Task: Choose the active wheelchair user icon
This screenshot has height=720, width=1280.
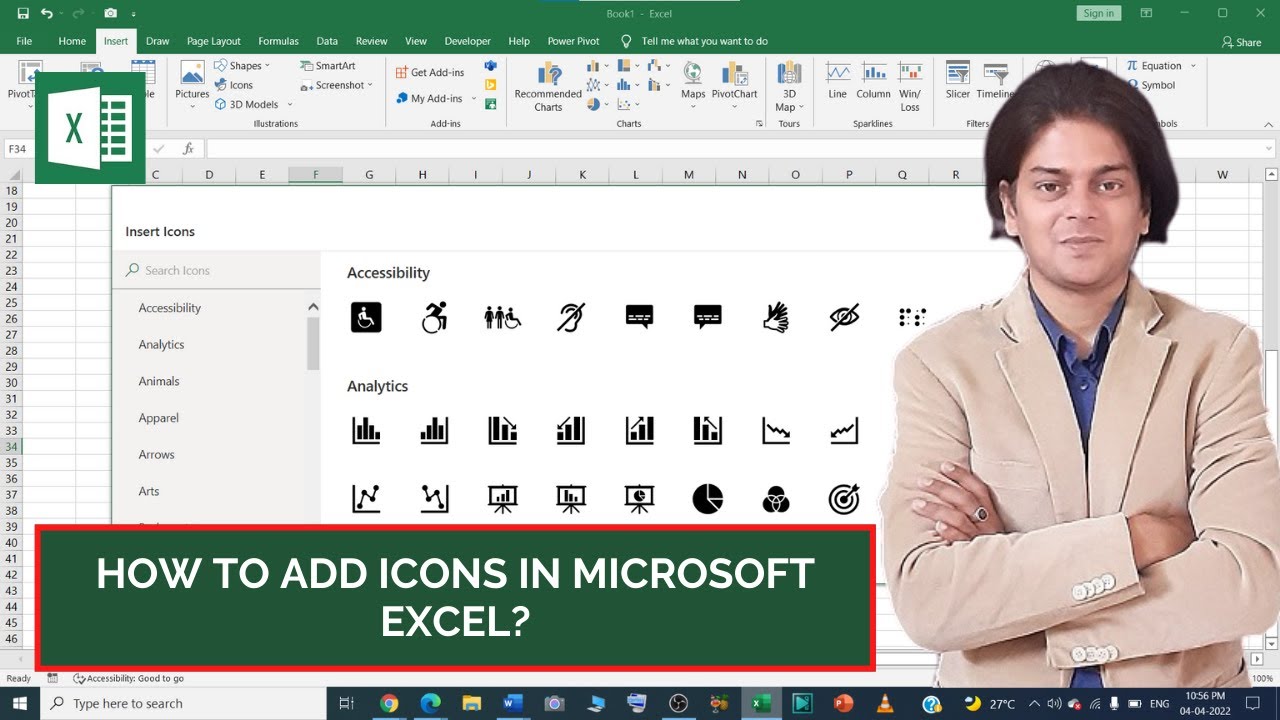Action: coord(434,317)
